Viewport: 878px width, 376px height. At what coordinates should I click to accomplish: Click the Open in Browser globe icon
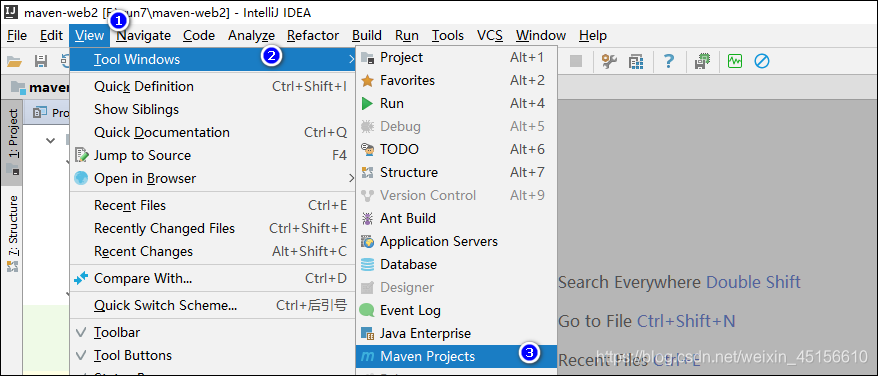[82, 178]
